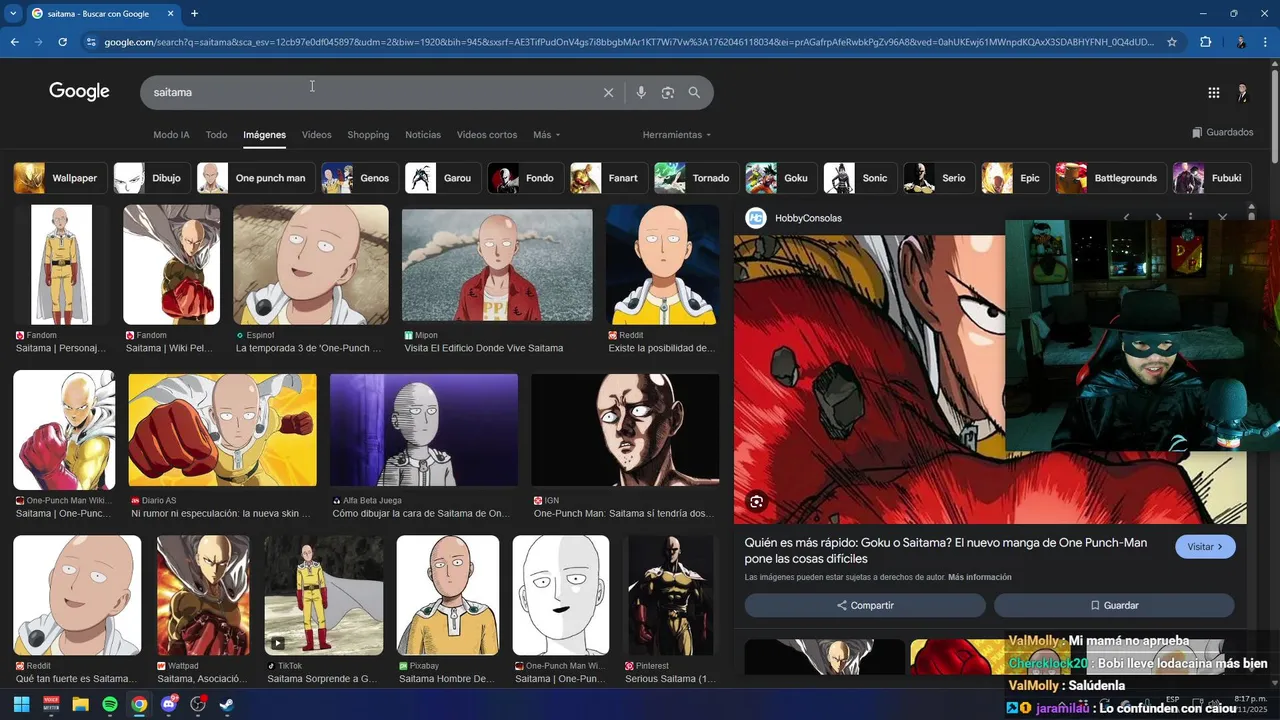Click the Guardar button
Screen dimensions: 1280x720
tap(1114, 605)
